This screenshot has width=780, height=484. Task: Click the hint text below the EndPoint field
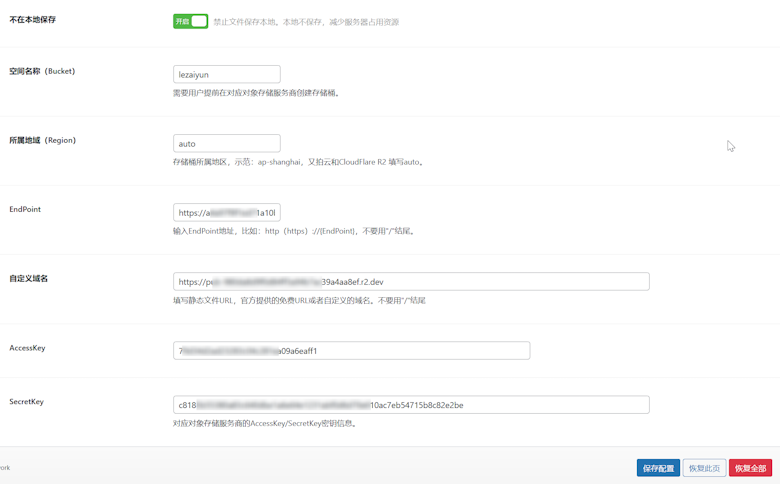click(294, 231)
